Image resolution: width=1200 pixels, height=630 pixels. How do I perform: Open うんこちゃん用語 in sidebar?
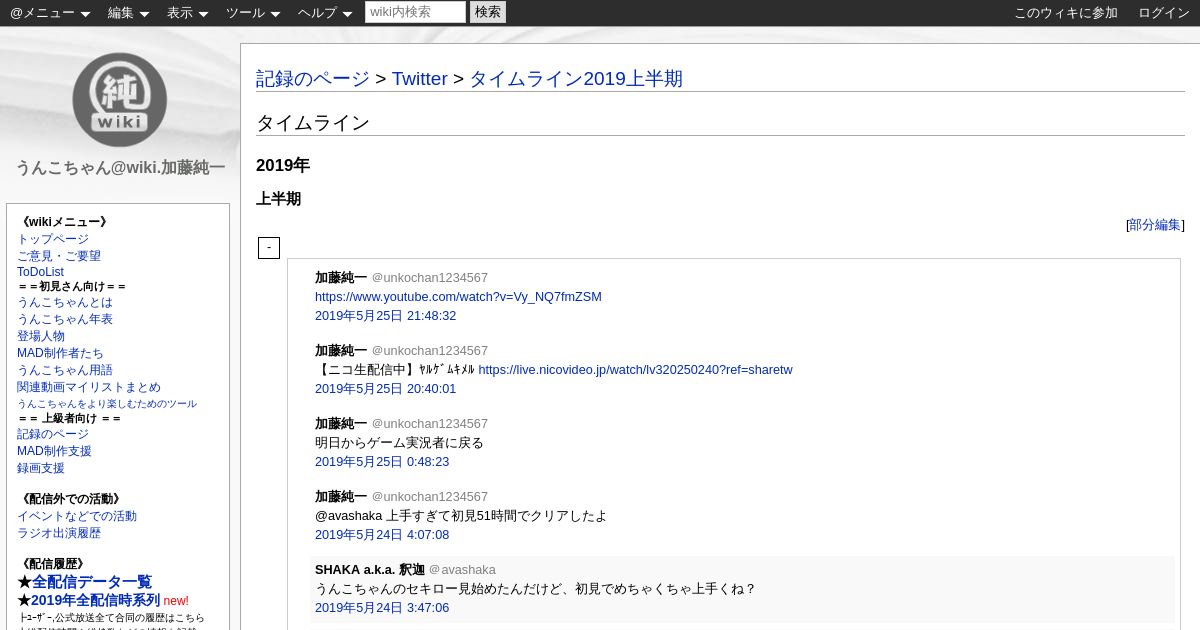click(x=65, y=370)
